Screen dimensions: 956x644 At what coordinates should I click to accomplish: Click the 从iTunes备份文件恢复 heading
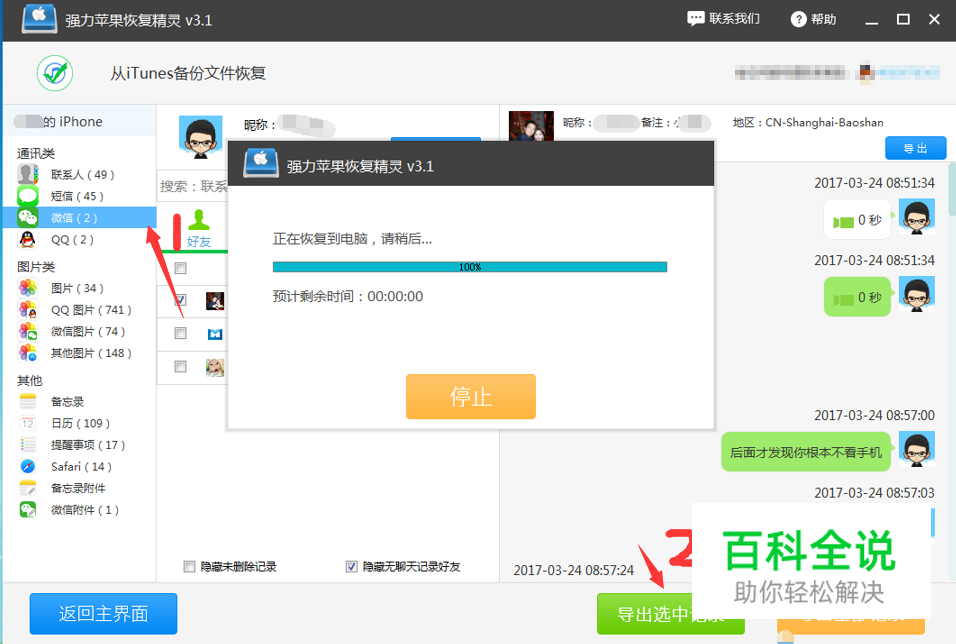[x=188, y=73]
